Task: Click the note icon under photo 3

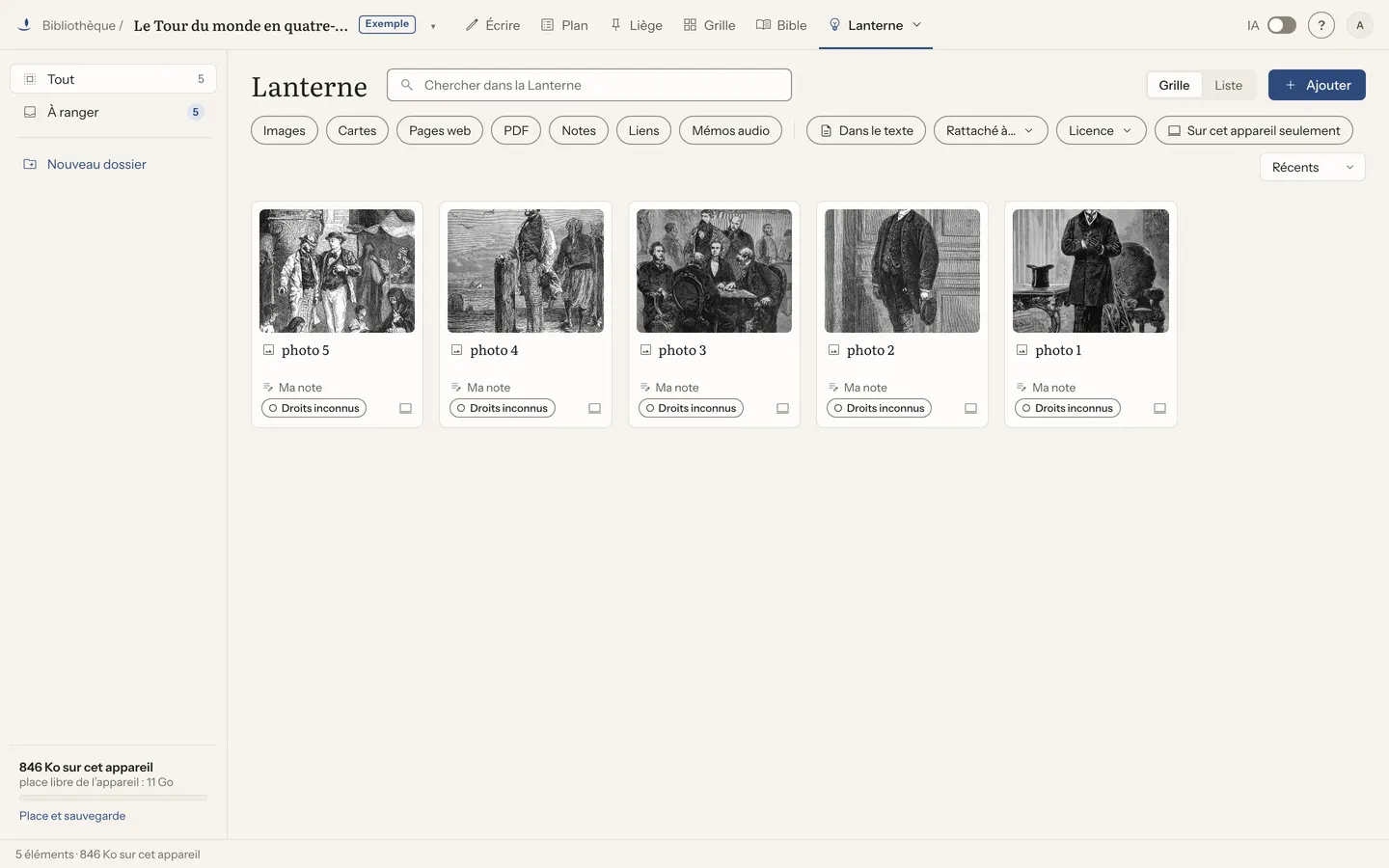Action: click(645, 388)
